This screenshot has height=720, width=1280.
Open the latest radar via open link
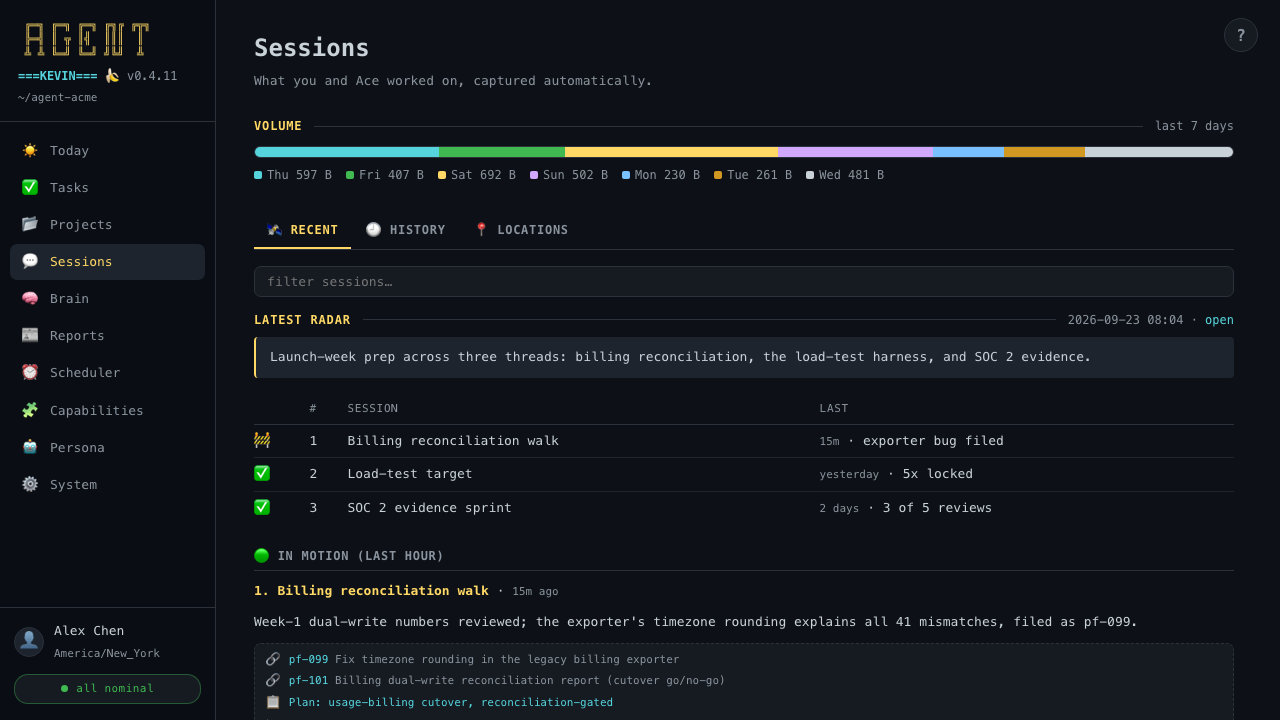coord(1219,320)
